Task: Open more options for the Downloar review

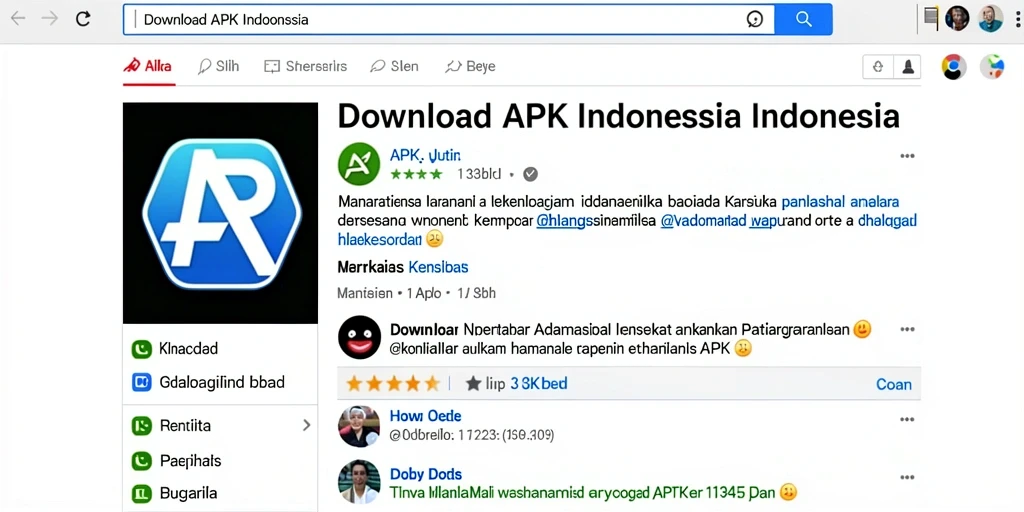Action: 907,329
